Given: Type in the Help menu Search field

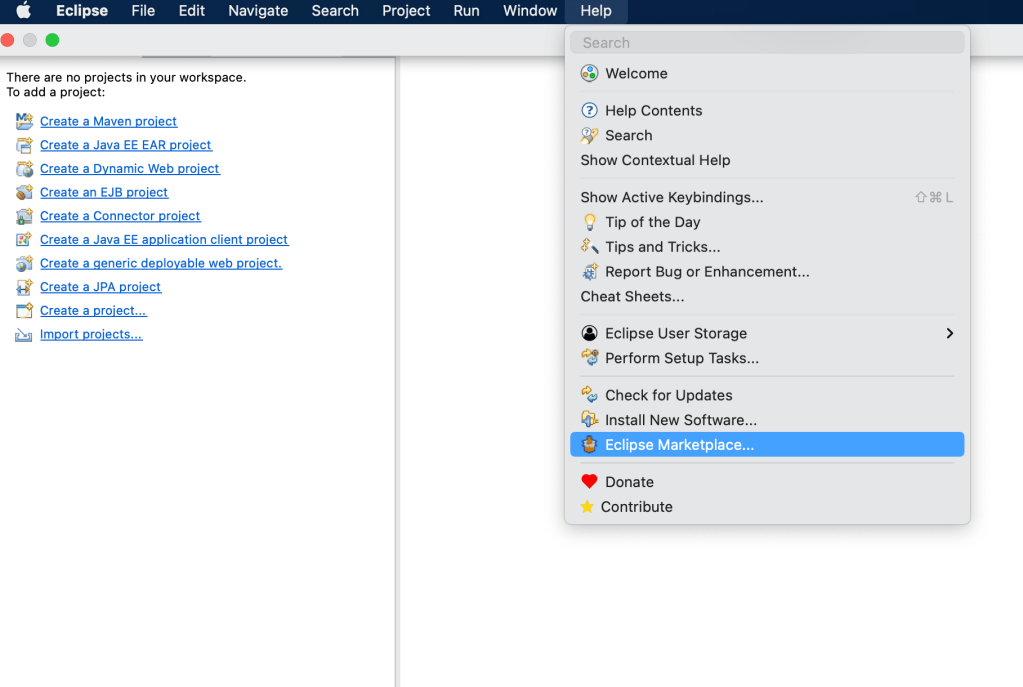Looking at the screenshot, I should pyautogui.click(x=767, y=43).
